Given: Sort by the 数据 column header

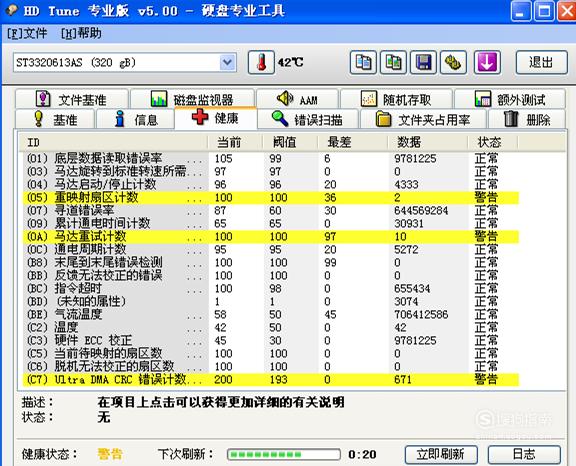Looking at the screenshot, I should click(428, 142).
